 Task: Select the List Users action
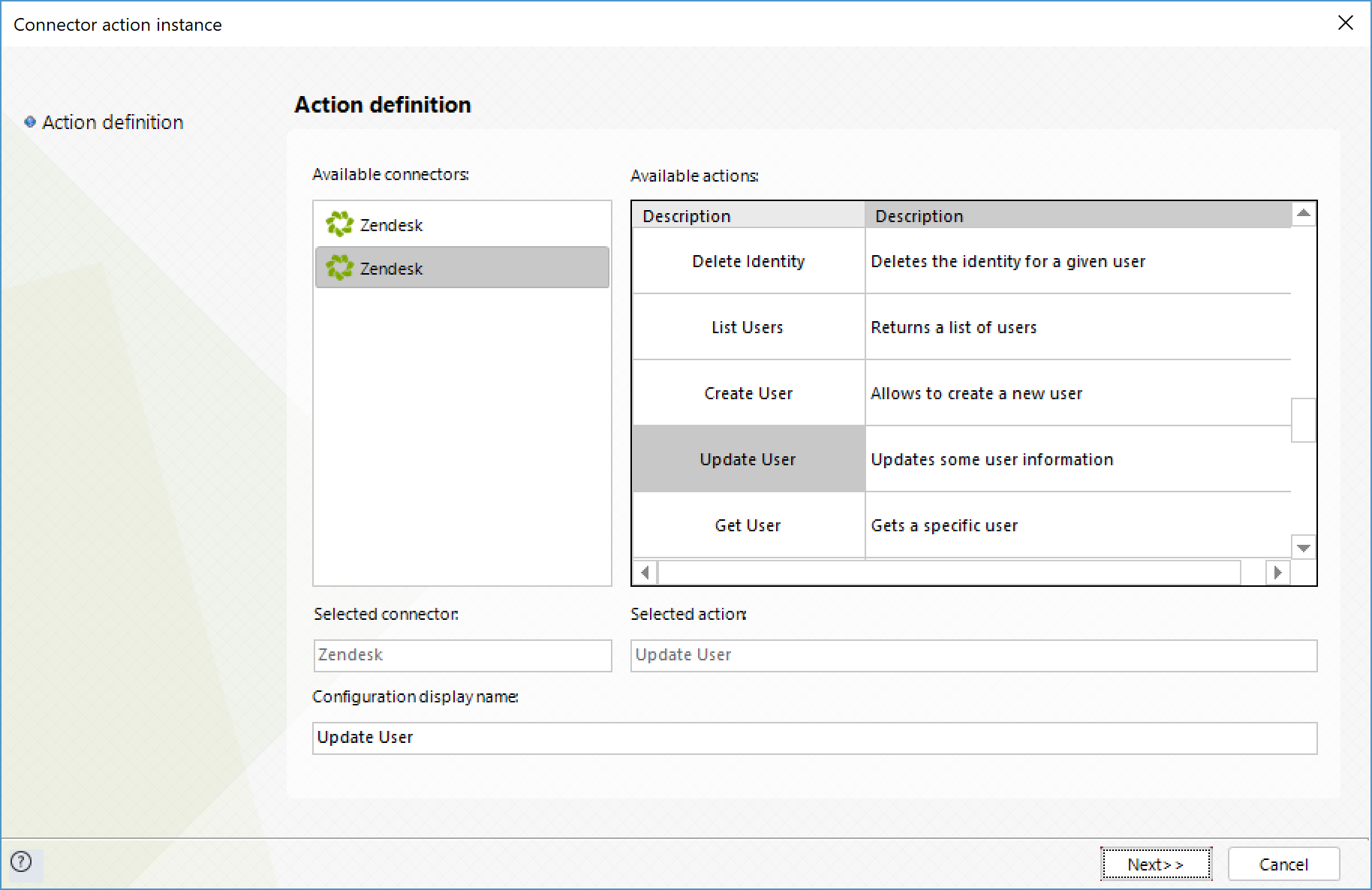point(748,327)
